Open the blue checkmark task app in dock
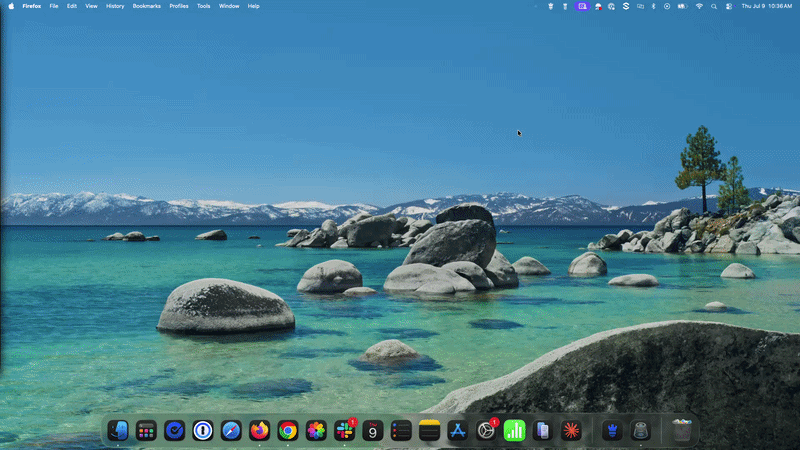800x450 pixels. (x=174, y=431)
